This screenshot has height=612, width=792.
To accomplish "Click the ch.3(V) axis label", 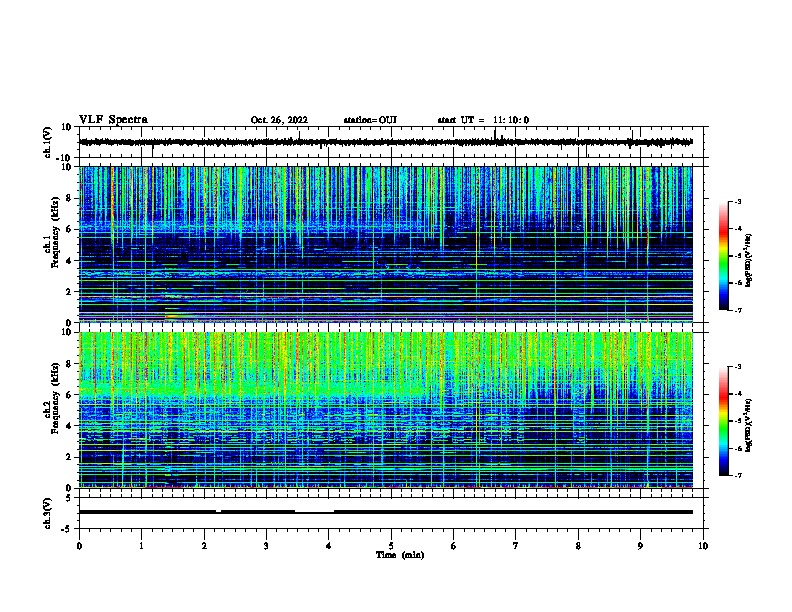I will click(x=48, y=513).
